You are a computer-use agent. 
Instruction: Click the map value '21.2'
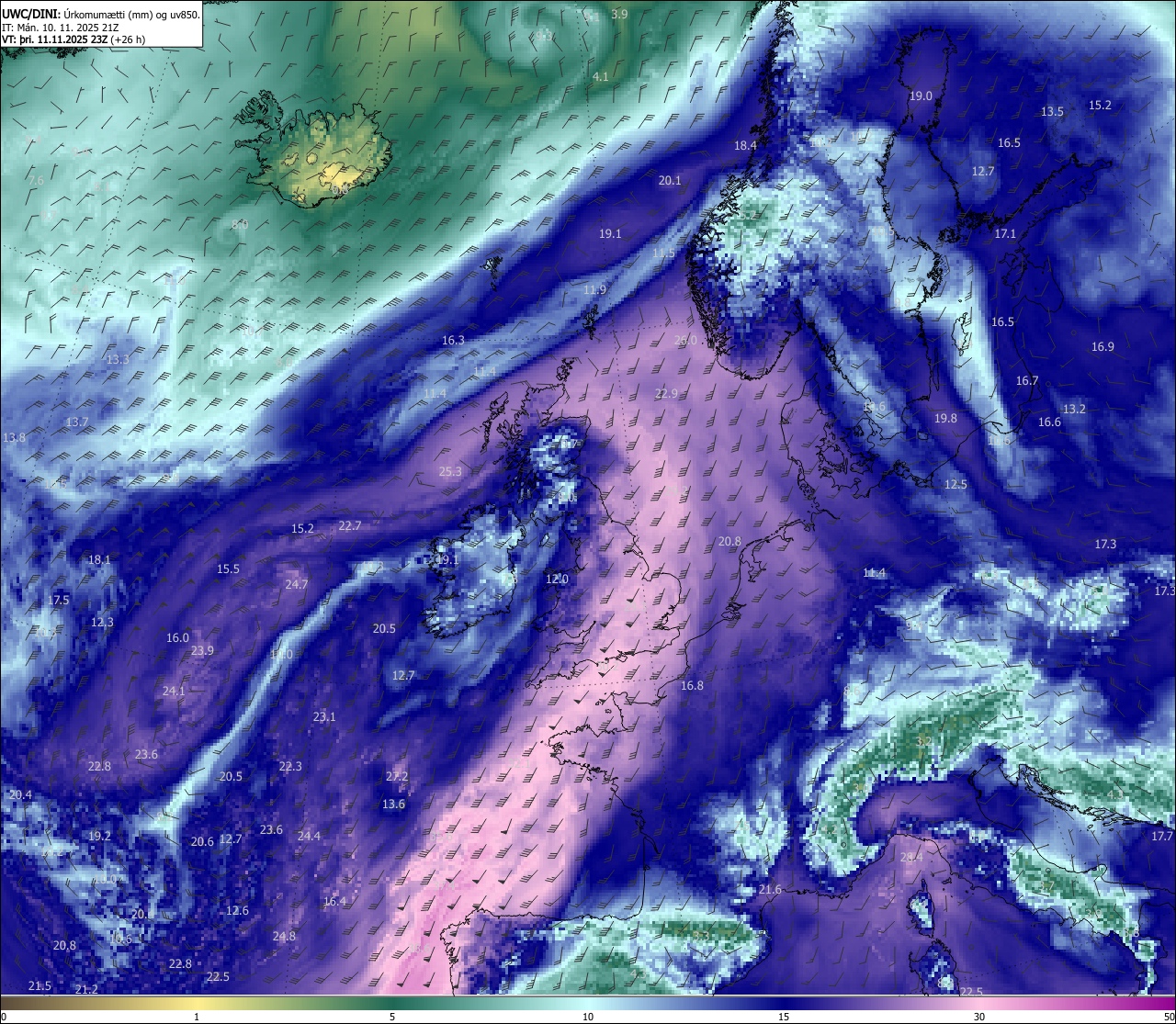click(86, 989)
